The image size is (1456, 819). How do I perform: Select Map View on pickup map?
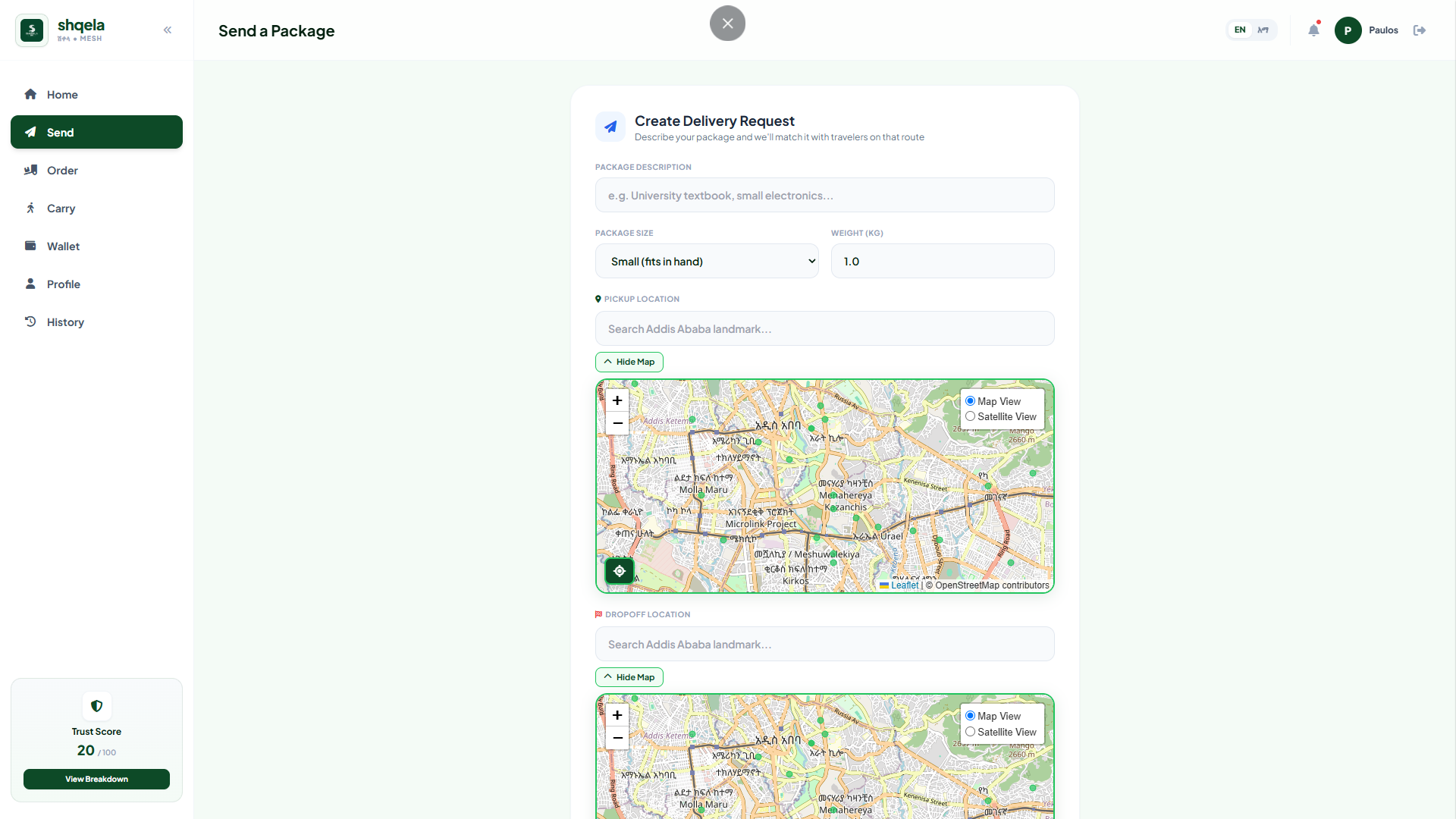[970, 401]
